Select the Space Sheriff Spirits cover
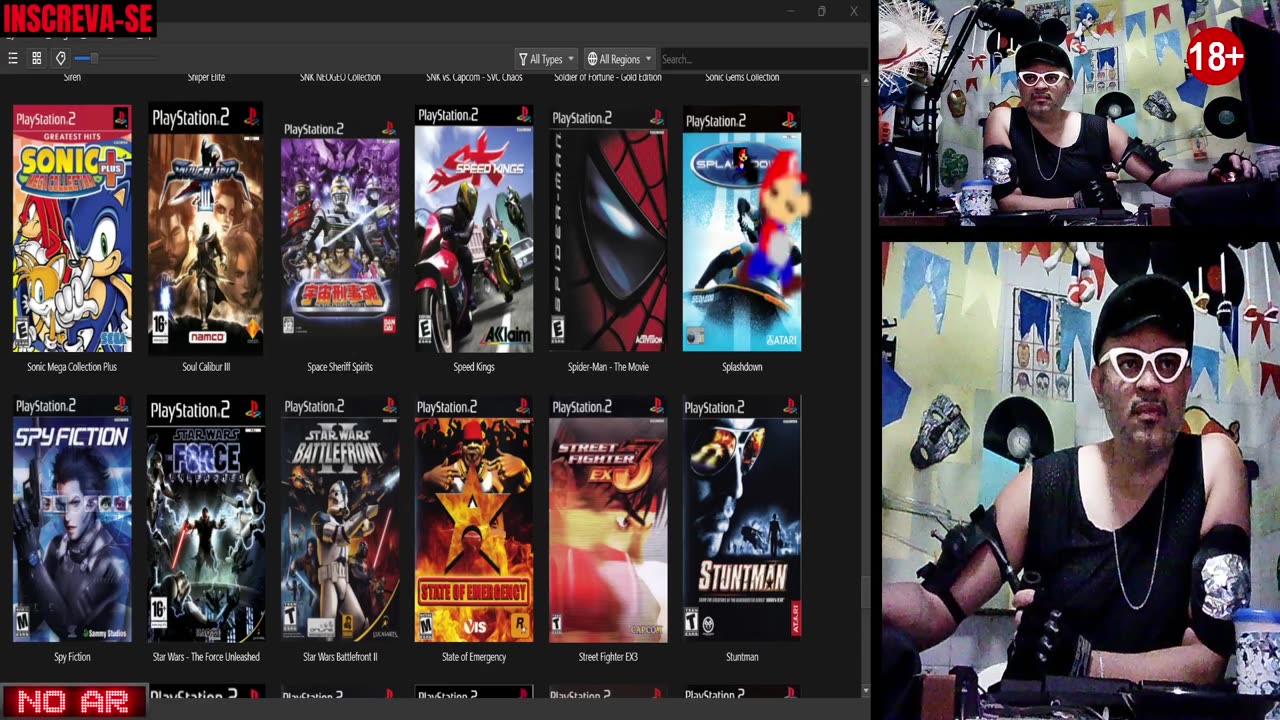This screenshot has width=1280, height=720. tap(340, 228)
